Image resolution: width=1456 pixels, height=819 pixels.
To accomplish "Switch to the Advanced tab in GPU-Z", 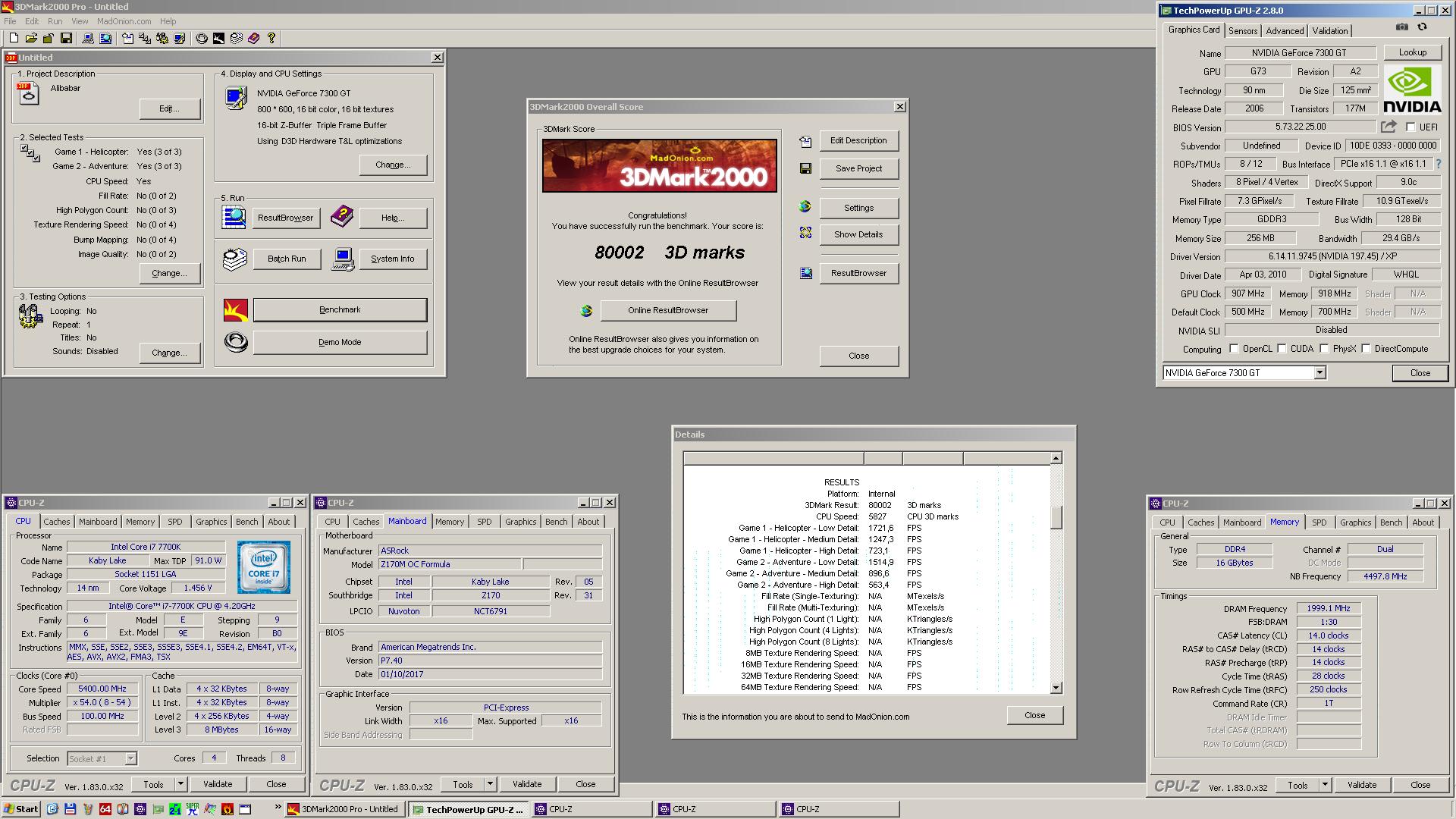I will click(1285, 31).
